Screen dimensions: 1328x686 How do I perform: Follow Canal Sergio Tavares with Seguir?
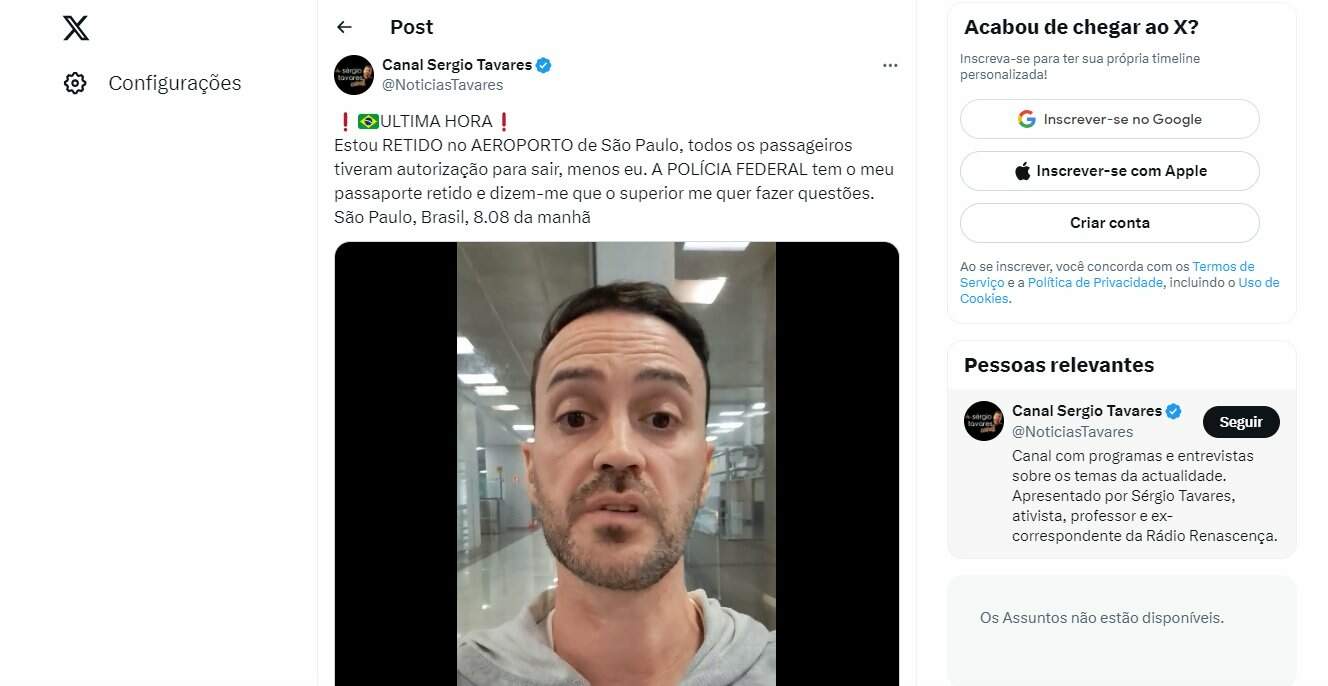click(1241, 422)
